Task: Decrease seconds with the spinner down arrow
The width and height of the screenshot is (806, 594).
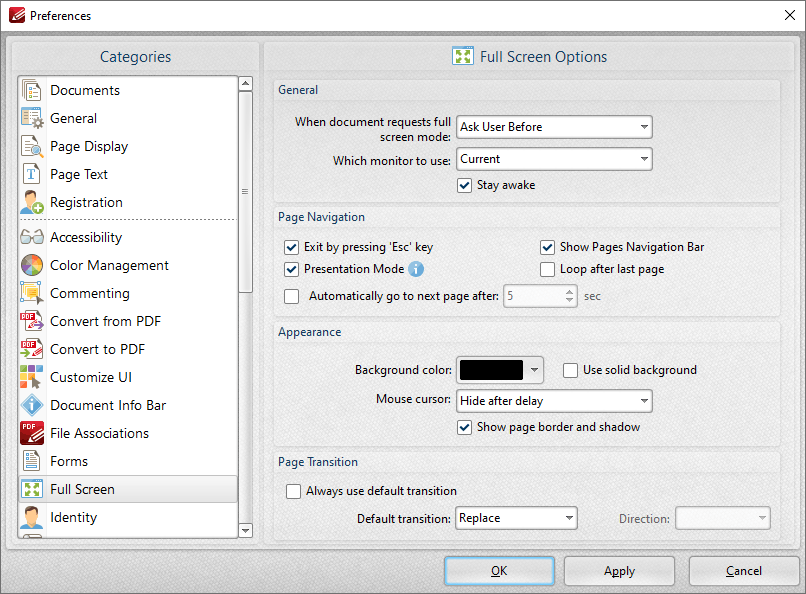Action: click(570, 301)
